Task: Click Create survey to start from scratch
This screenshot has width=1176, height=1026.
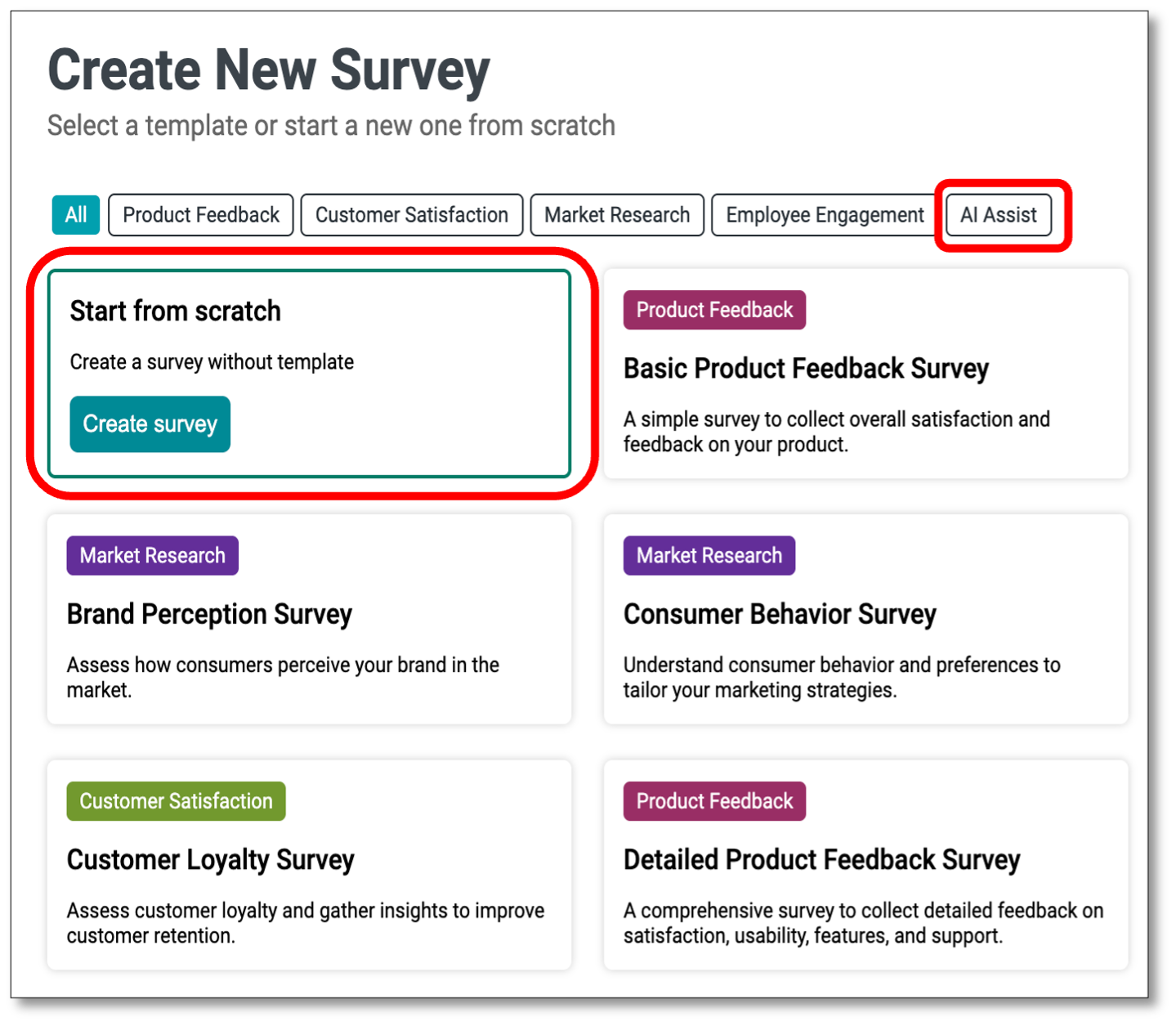Action: 150,423
